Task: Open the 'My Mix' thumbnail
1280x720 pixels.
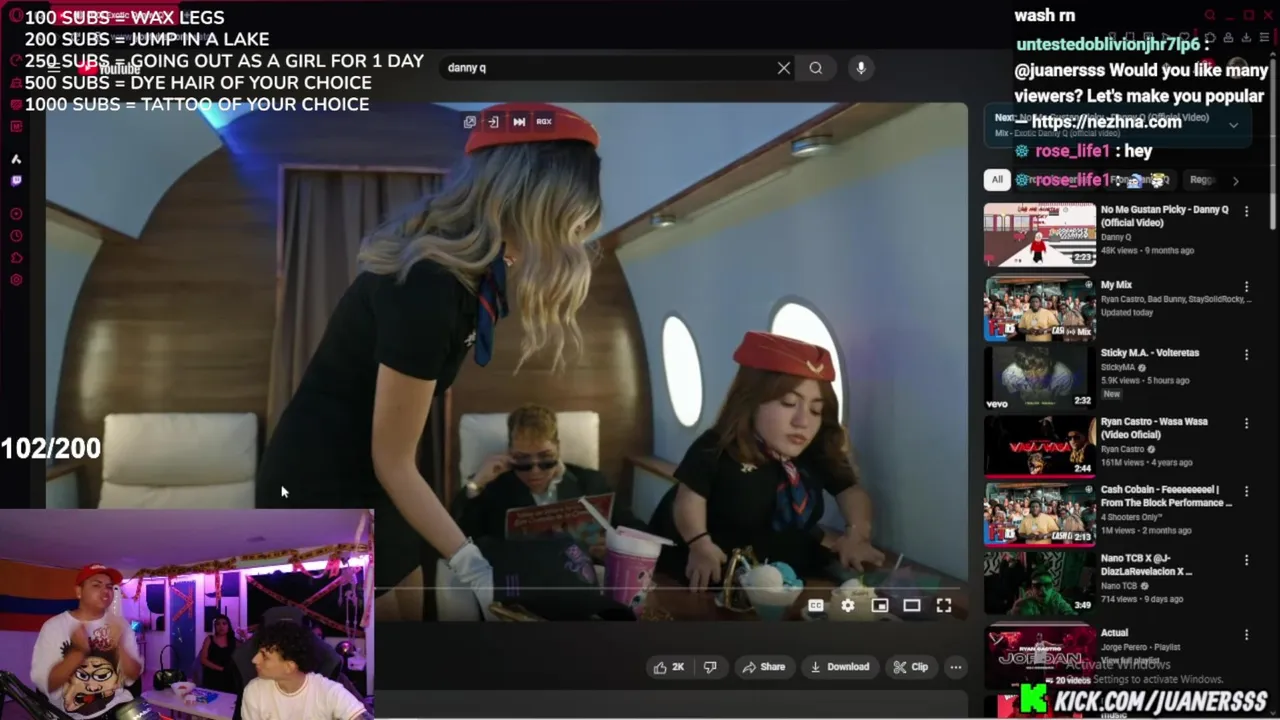Action: tap(1039, 310)
